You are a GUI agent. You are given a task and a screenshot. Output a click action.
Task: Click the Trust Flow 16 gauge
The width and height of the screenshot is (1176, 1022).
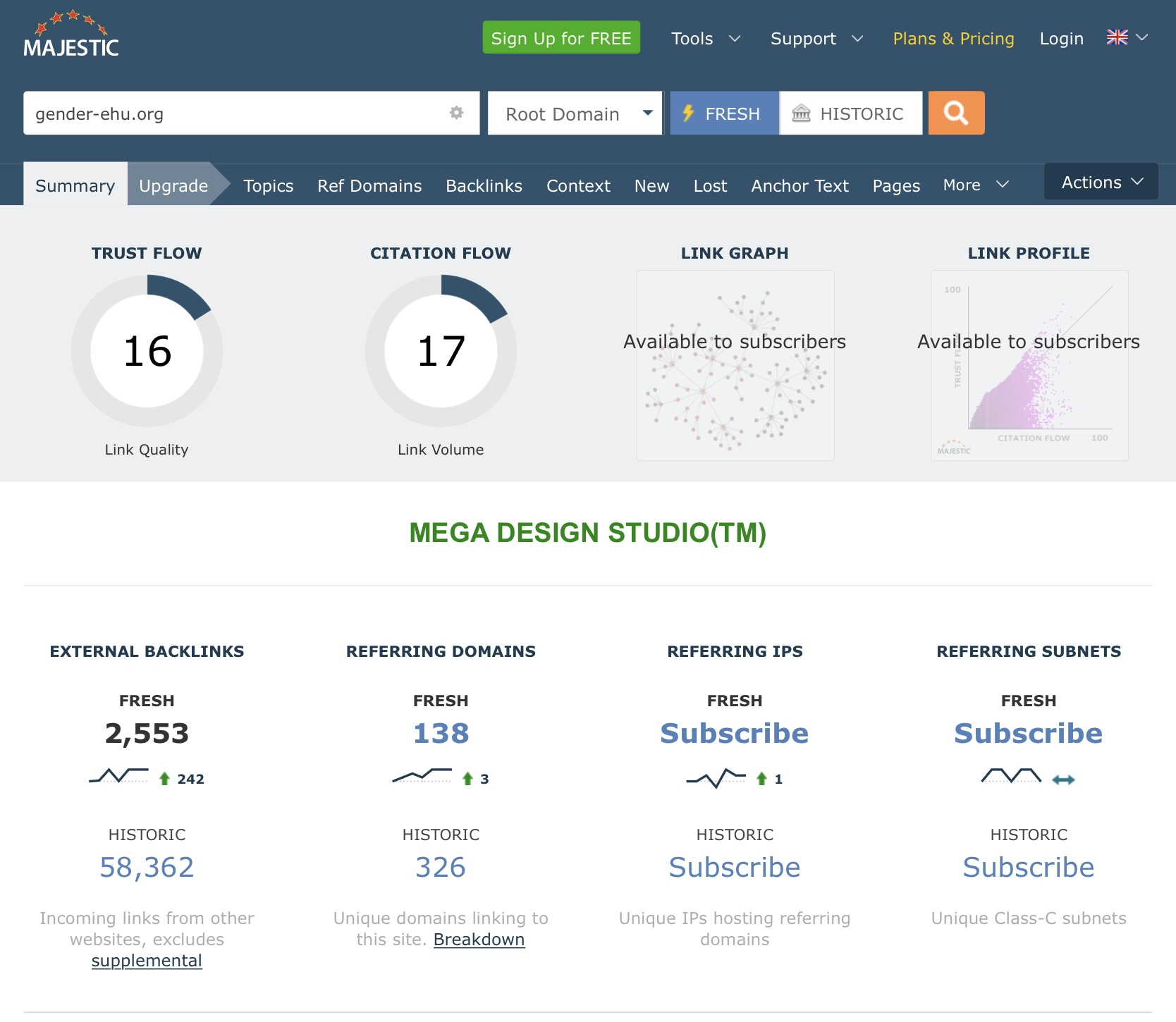(147, 350)
